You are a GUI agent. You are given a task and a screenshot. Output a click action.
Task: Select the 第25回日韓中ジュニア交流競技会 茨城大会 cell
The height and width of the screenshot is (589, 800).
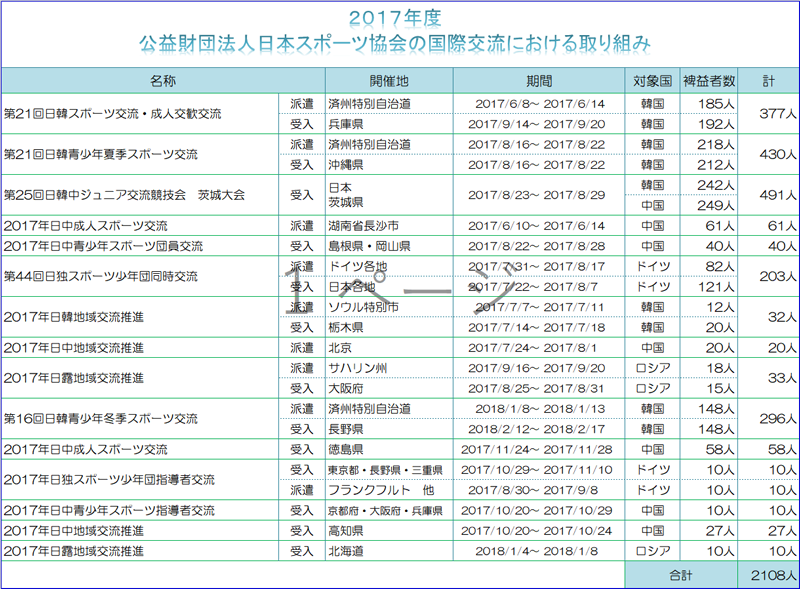140,195
